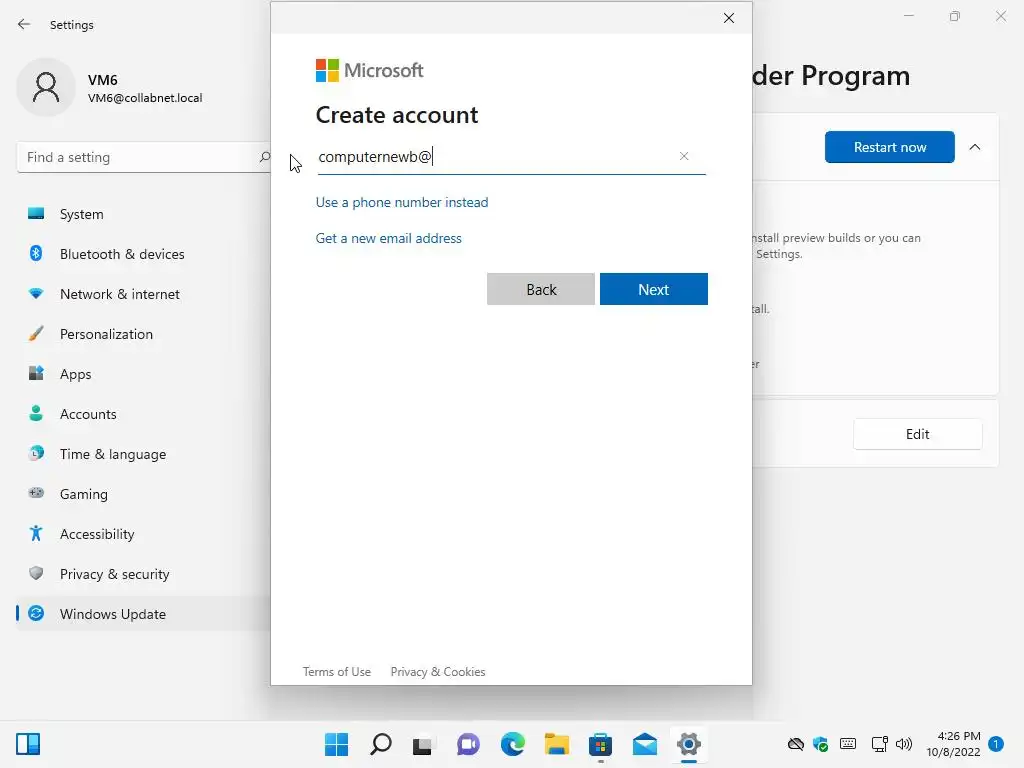Viewport: 1024px width, 768px height.
Task: Open taskbar Search
Action: point(381,744)
